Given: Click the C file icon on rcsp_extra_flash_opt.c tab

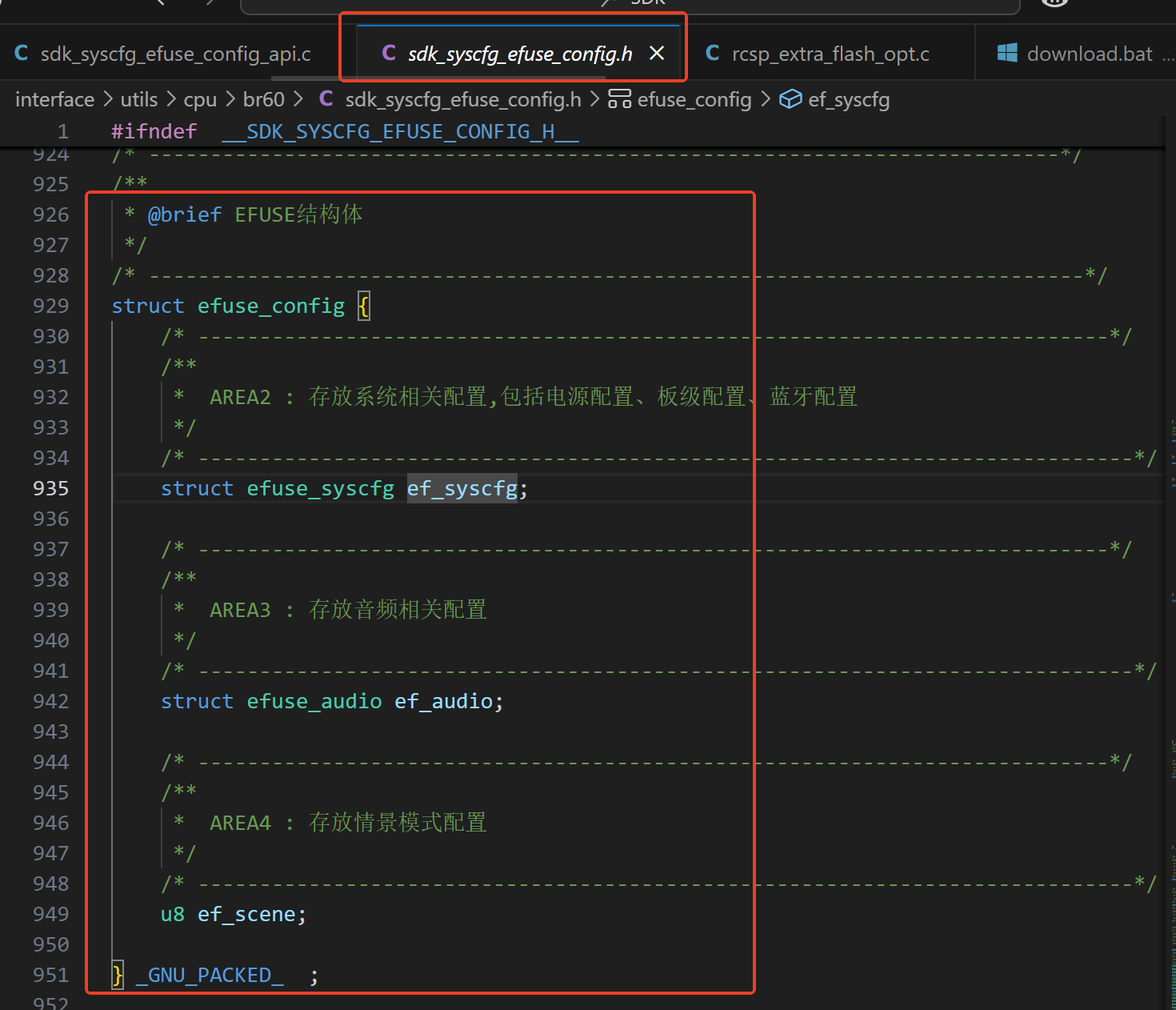Looking at the screenshot, I should [x=712, y=53].
